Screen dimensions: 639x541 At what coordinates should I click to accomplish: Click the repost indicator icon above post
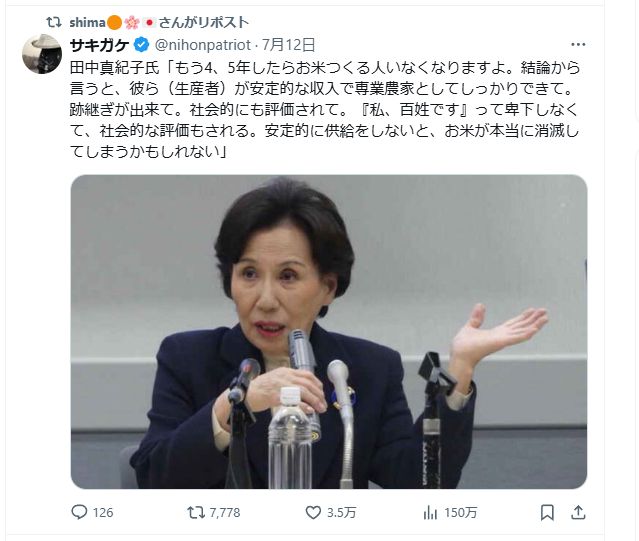tap(54, 22)
